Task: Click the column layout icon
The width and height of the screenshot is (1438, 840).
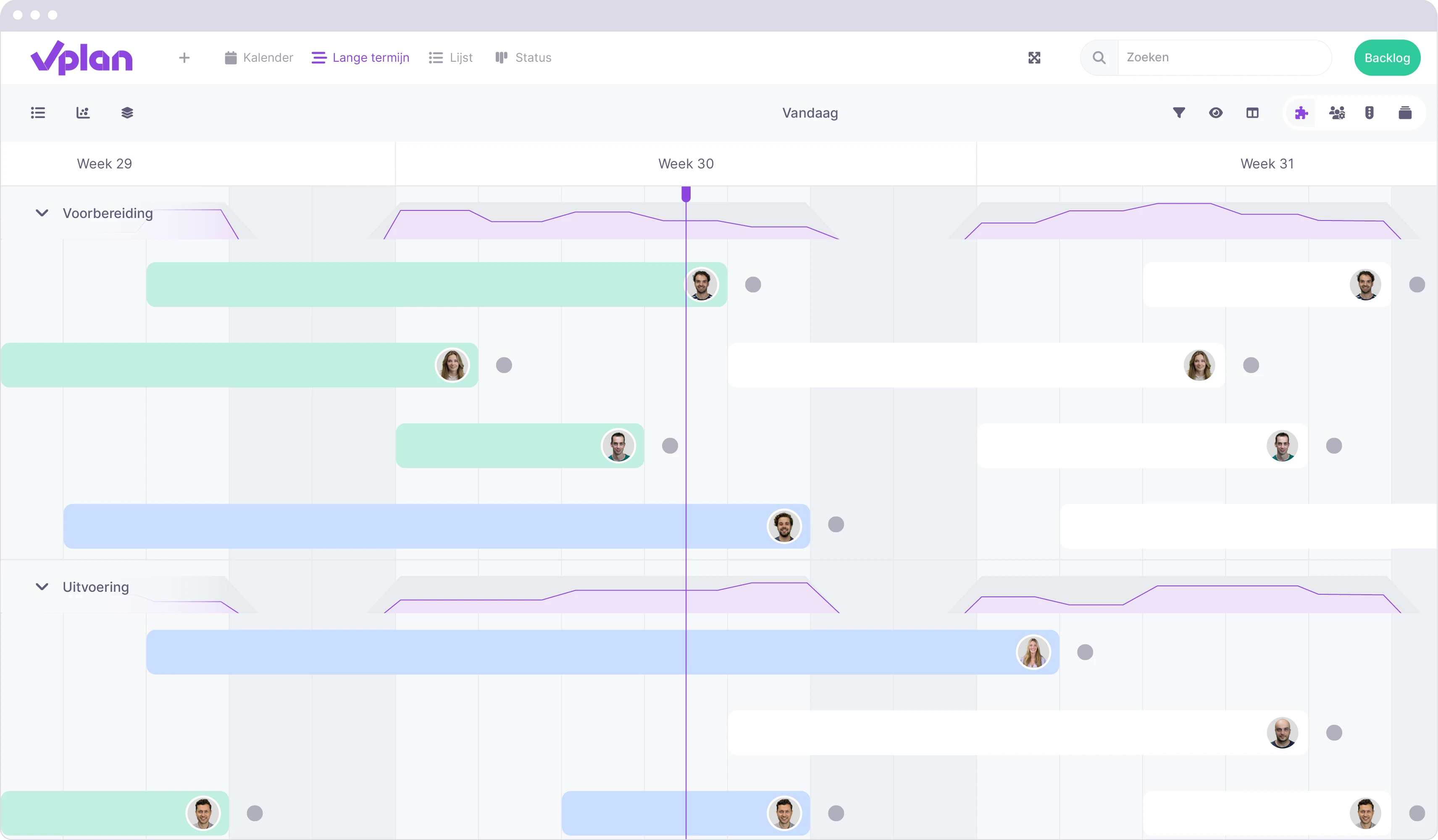Action: click(x=1252, y=112)
